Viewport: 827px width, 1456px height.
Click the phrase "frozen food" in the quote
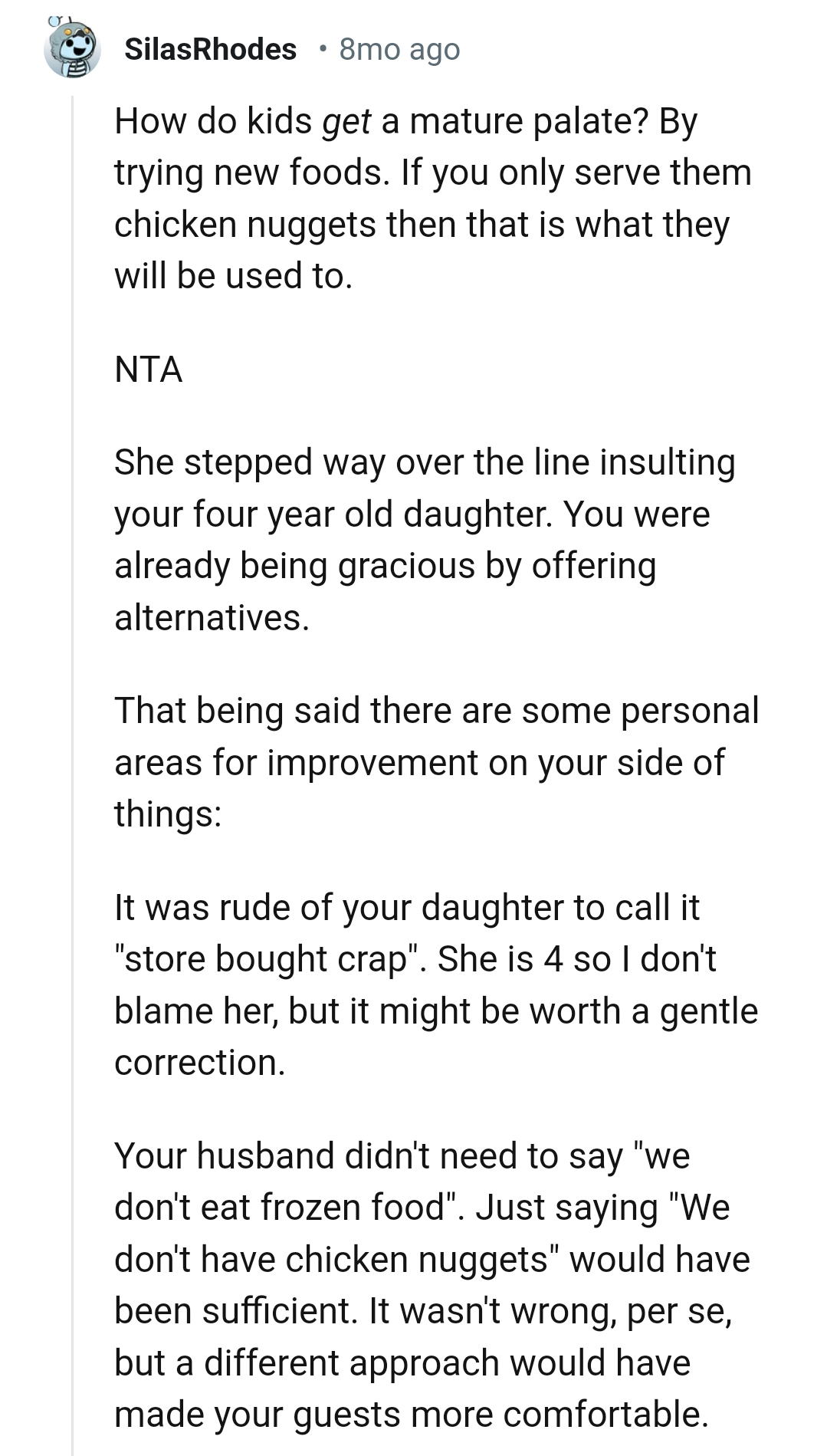pyautogui.click(x=354, y=1208)
